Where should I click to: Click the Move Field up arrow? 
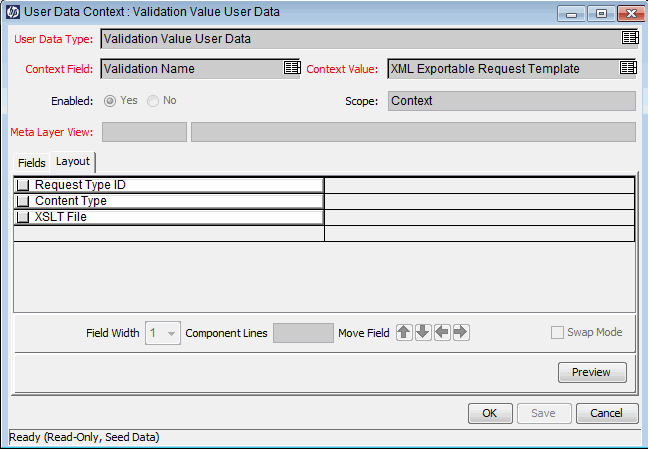[404, 332]
